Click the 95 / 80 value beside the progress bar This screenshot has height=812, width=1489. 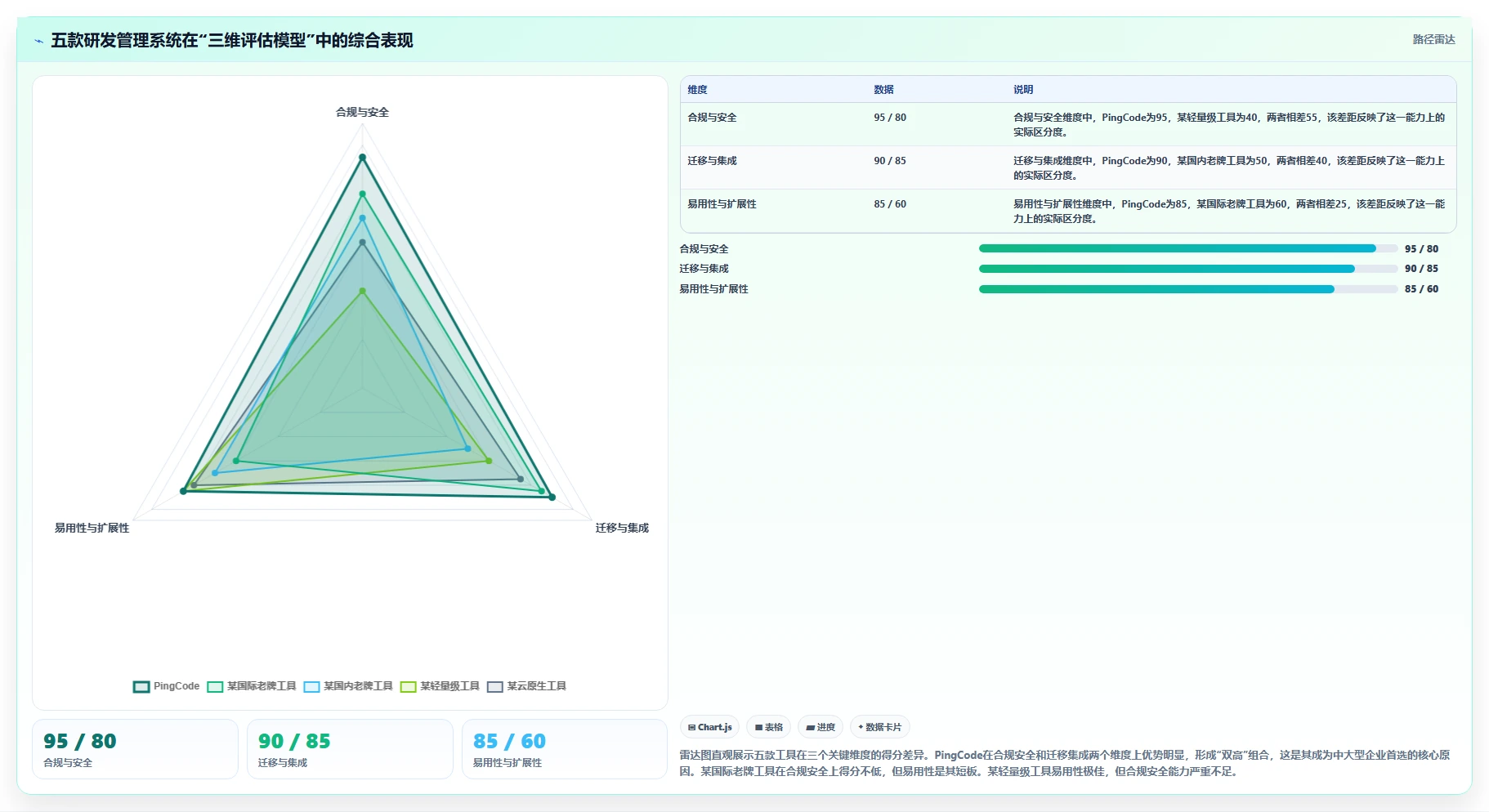coord(1421,249)
